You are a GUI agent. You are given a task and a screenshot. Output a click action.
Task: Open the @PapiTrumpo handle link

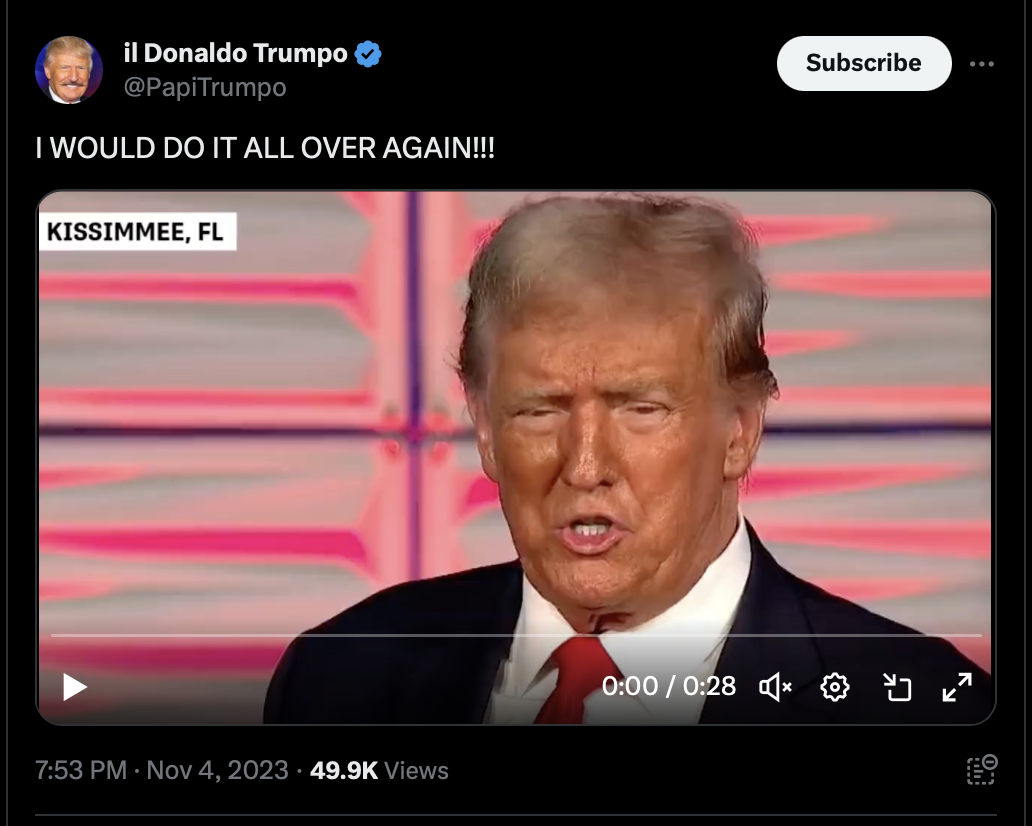pos(205,88)
